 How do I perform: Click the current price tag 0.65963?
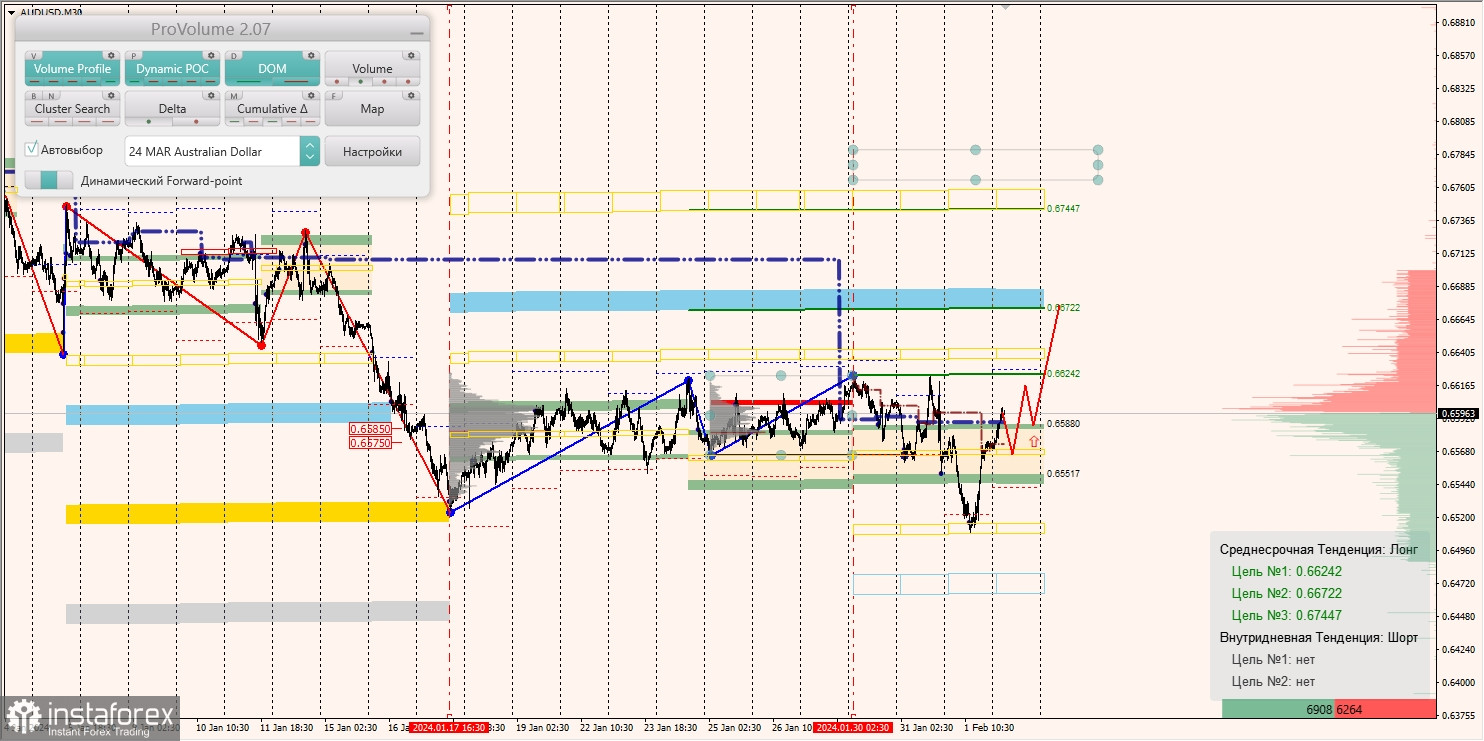tap(1459, 412)
